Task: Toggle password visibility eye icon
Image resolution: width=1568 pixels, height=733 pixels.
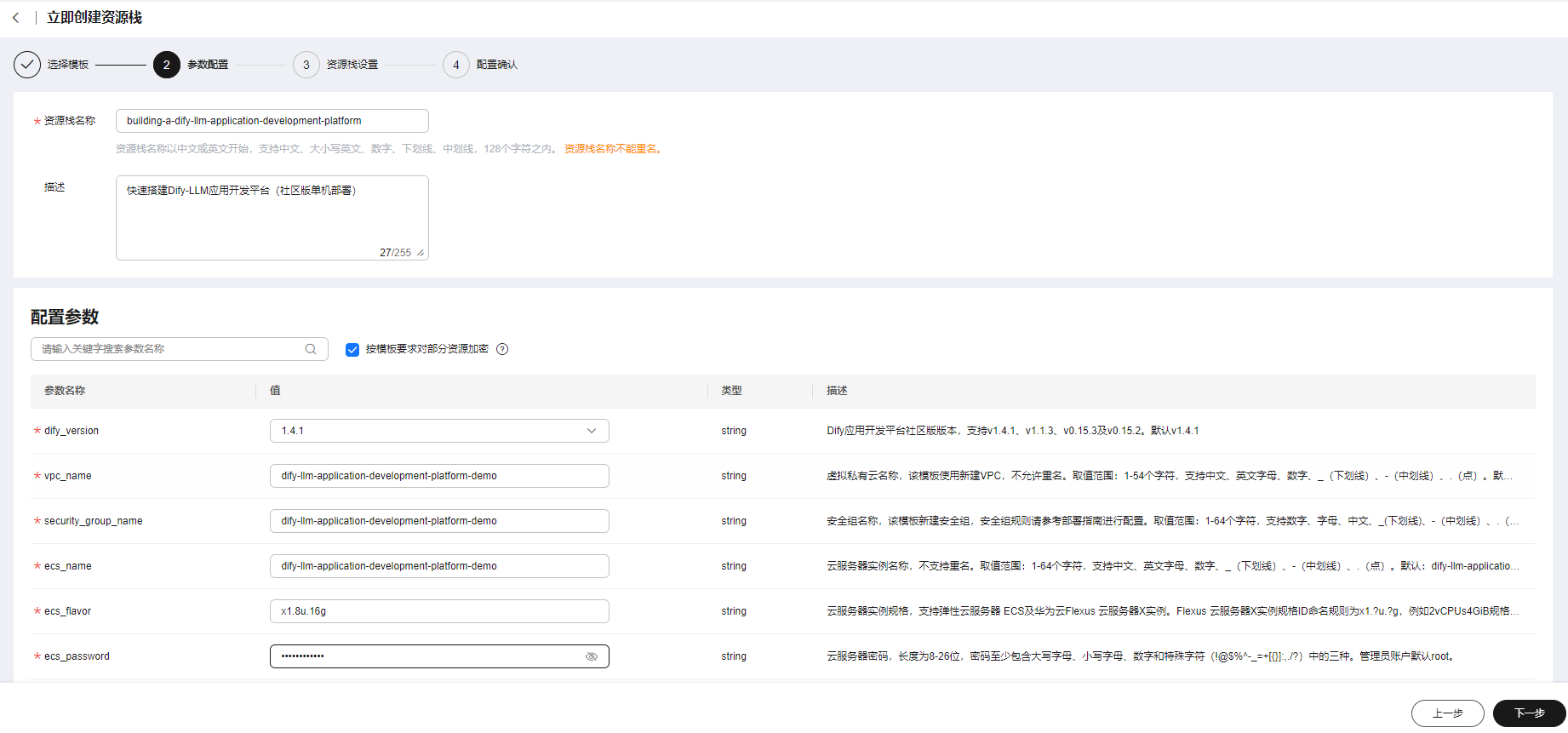Action: point(592,656)
